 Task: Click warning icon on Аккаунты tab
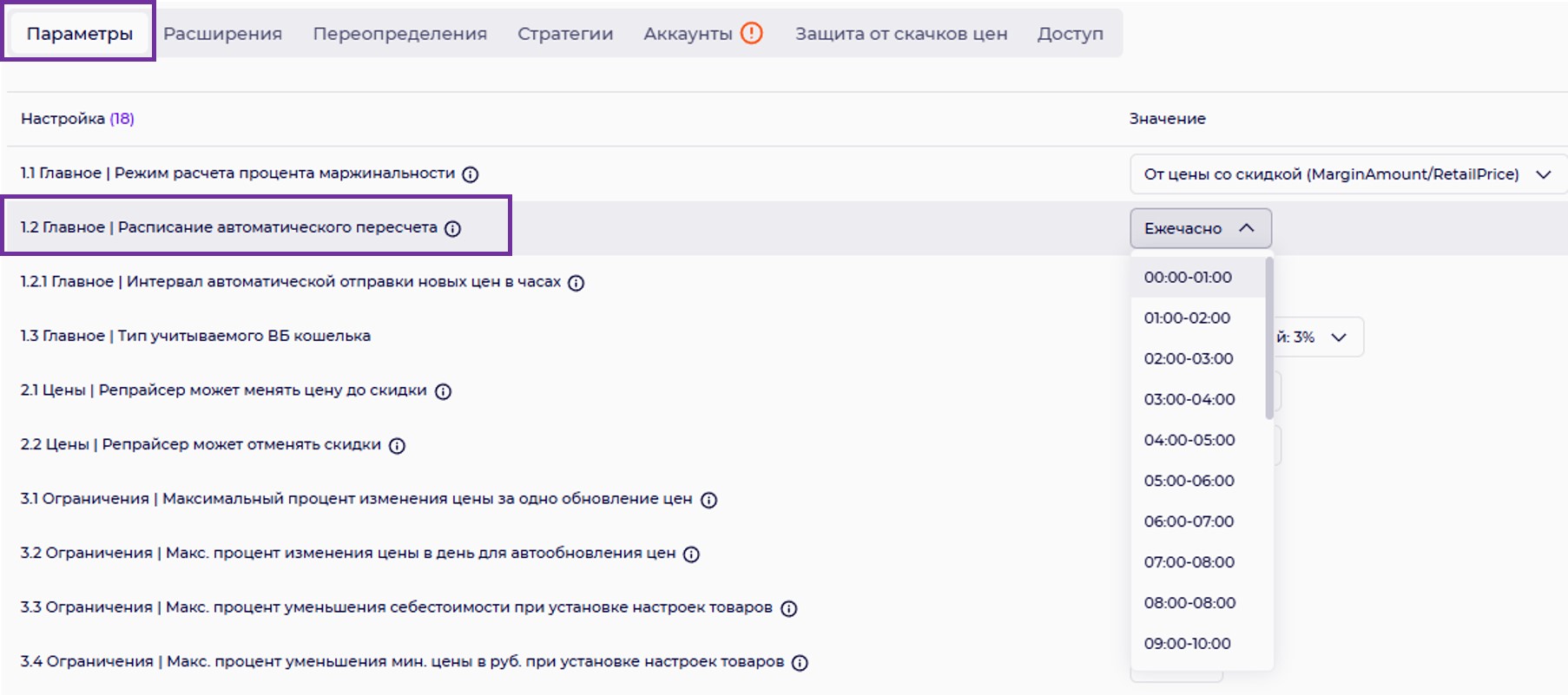[x=751, y=34]
